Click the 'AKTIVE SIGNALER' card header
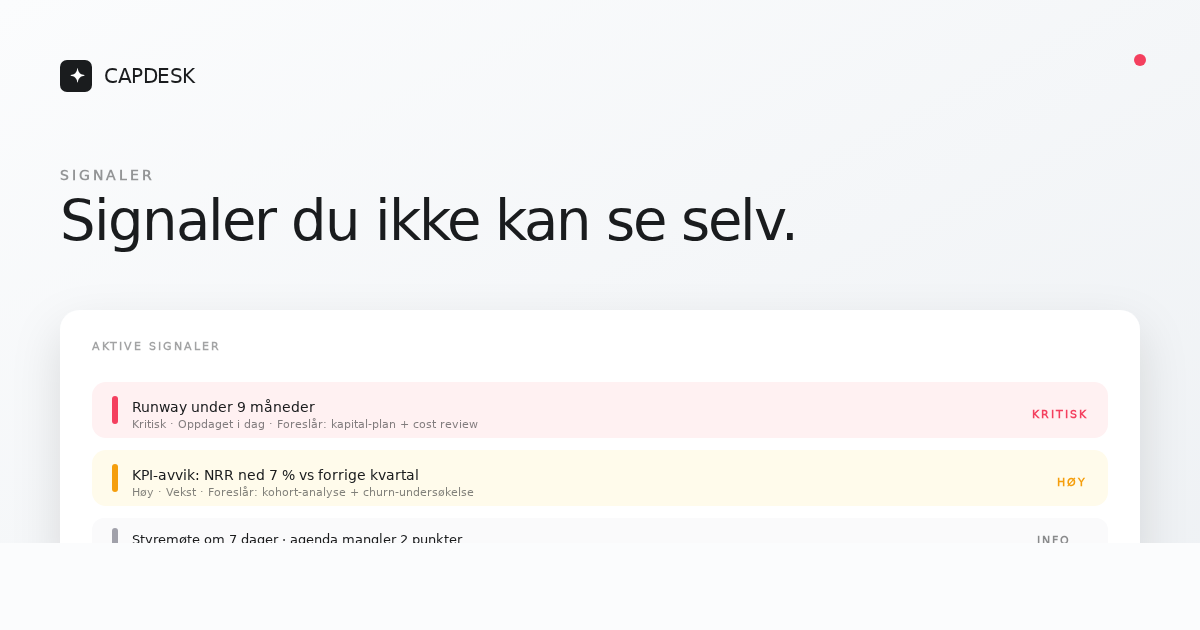Screen dimensions: 1200x630 [x=156, y=346]
